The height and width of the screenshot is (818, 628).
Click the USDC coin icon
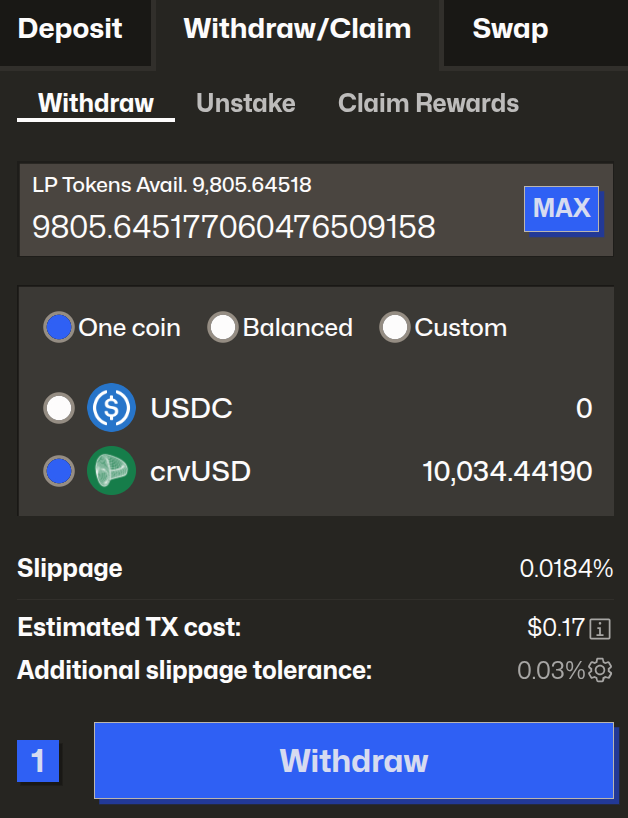111,408
